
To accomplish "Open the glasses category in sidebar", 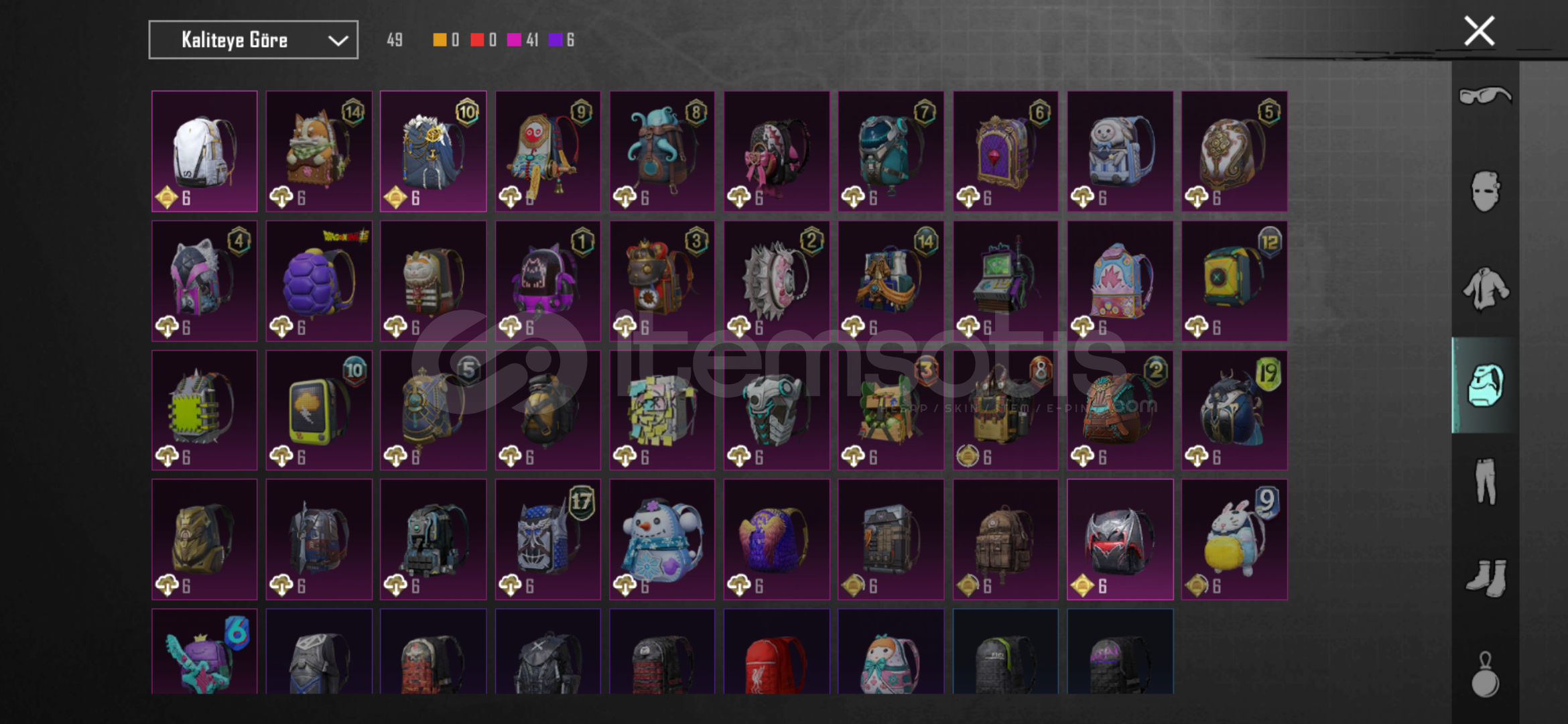I will point(1485,95).
